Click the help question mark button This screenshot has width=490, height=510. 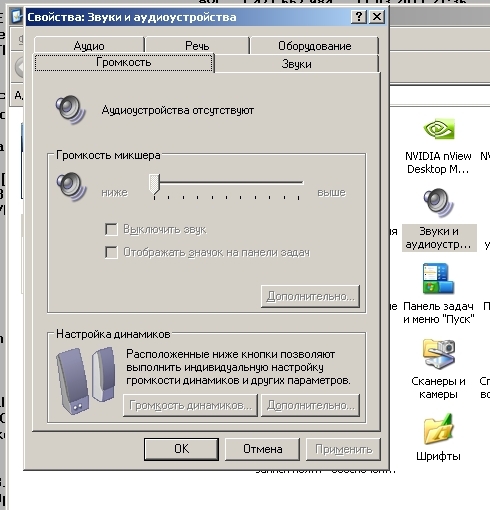[x=359, y=16]
